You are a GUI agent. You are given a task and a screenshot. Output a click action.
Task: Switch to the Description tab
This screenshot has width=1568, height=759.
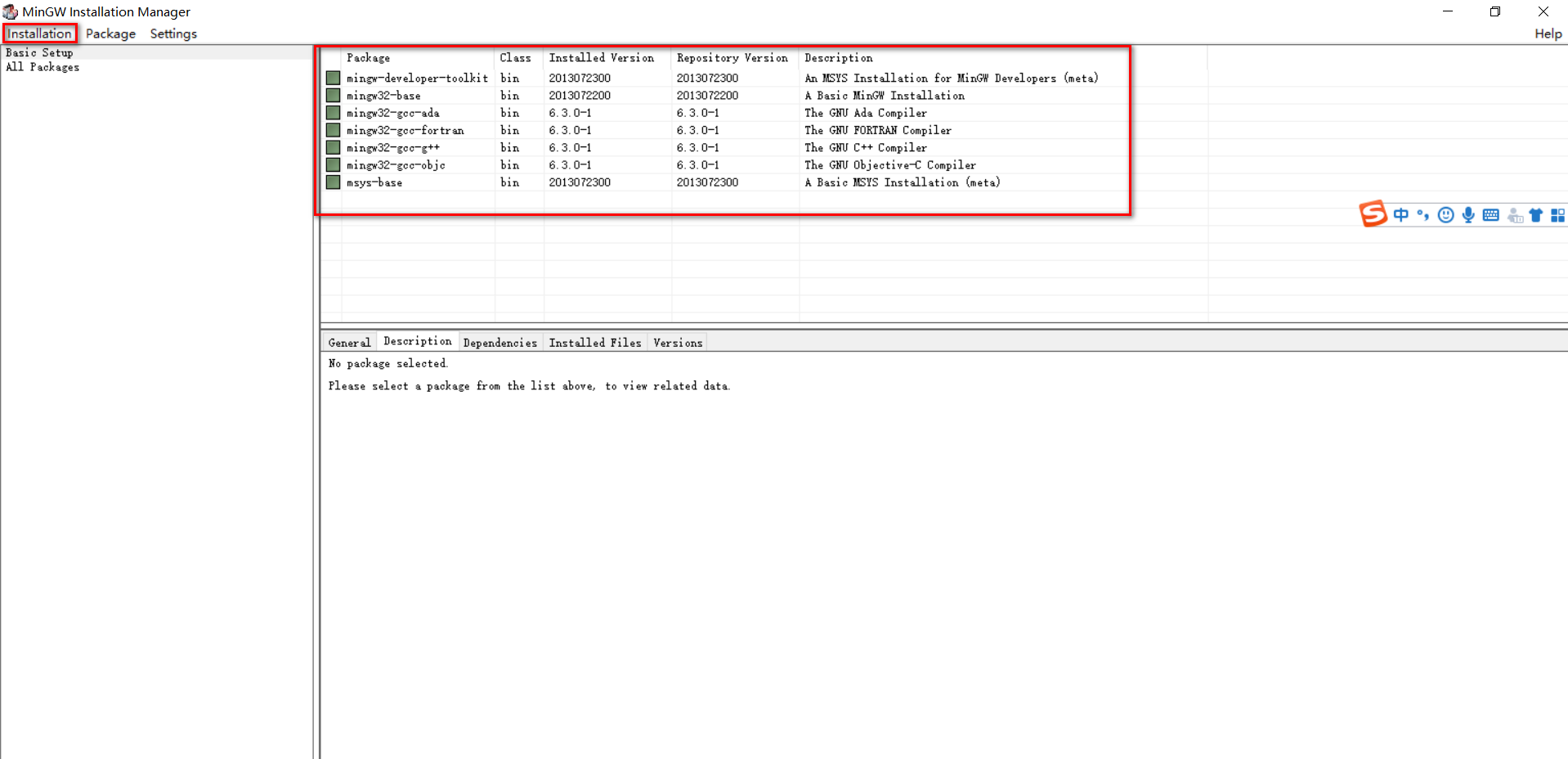tap(417, 341)
